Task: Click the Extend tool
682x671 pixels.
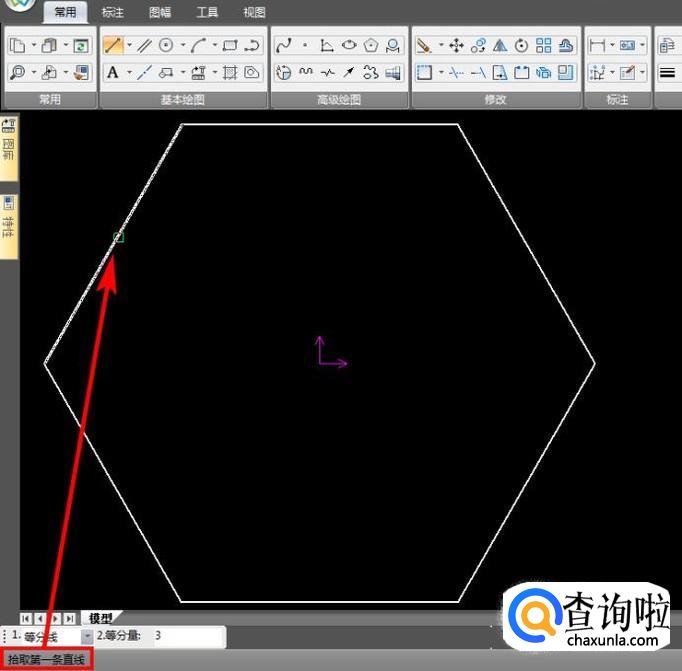Action: coord(478,73)
